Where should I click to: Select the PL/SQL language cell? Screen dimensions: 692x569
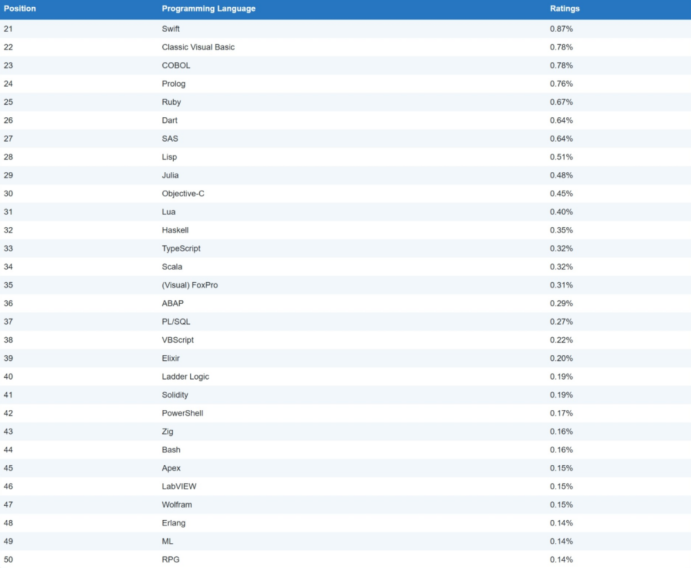[x=178, y=322]
